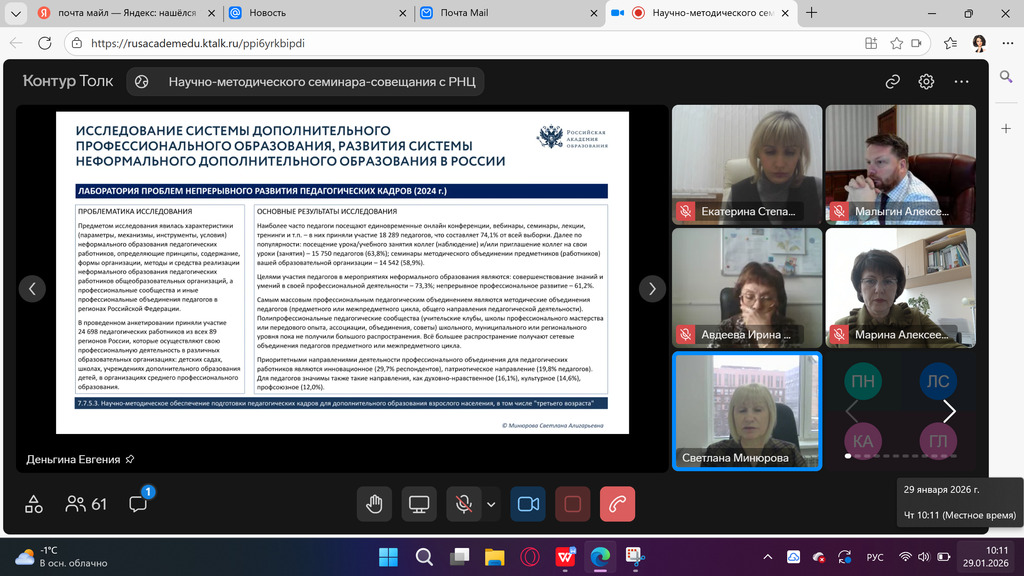This screenshot has width=1024, height=576.
Task: Toggle the camera on or off
Action: coord(528,504)
